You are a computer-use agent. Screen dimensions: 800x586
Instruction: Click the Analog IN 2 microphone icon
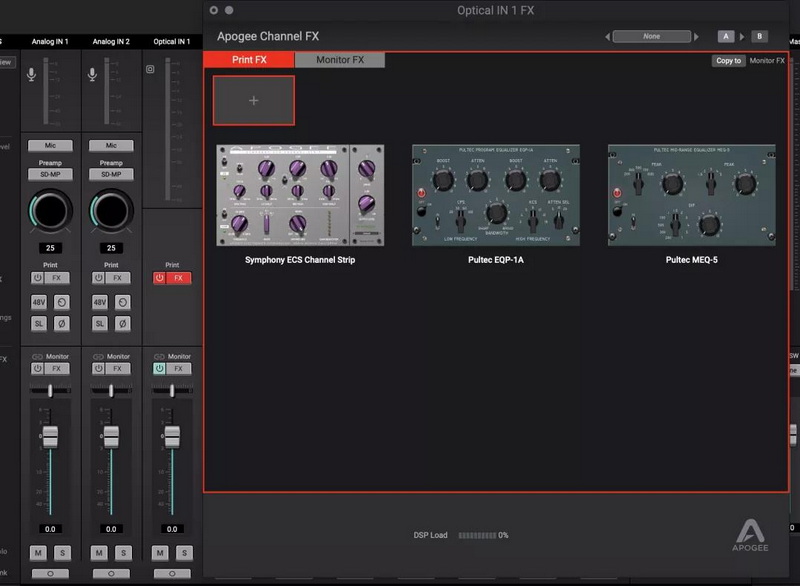click(92, 74)
